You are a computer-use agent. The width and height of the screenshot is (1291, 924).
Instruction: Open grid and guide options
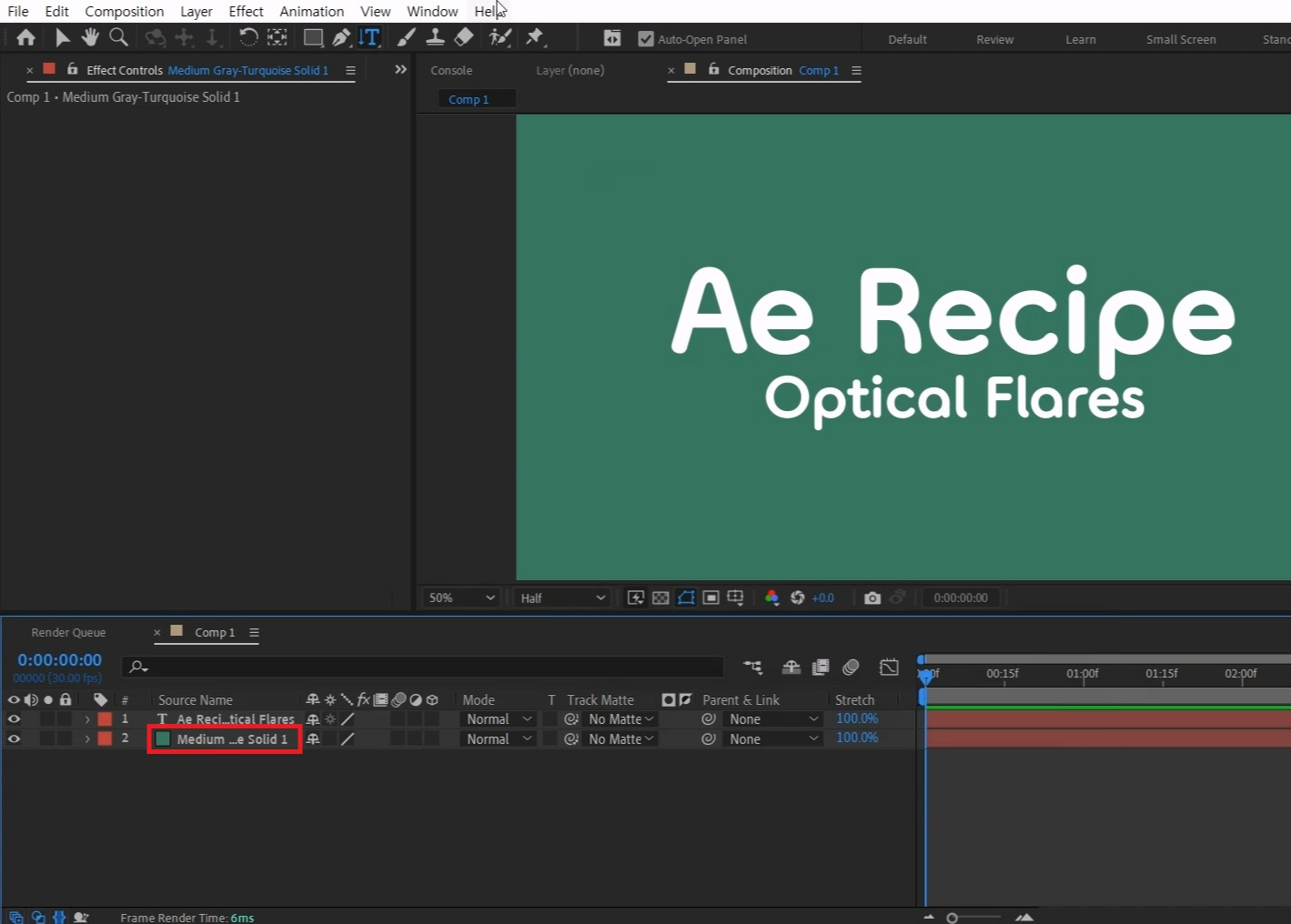click(x=735, y=598)
